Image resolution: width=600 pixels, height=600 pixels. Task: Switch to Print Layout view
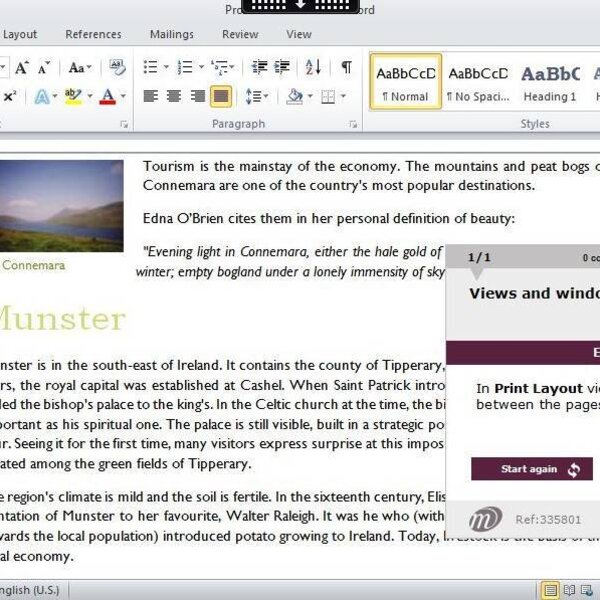point(550,590)
